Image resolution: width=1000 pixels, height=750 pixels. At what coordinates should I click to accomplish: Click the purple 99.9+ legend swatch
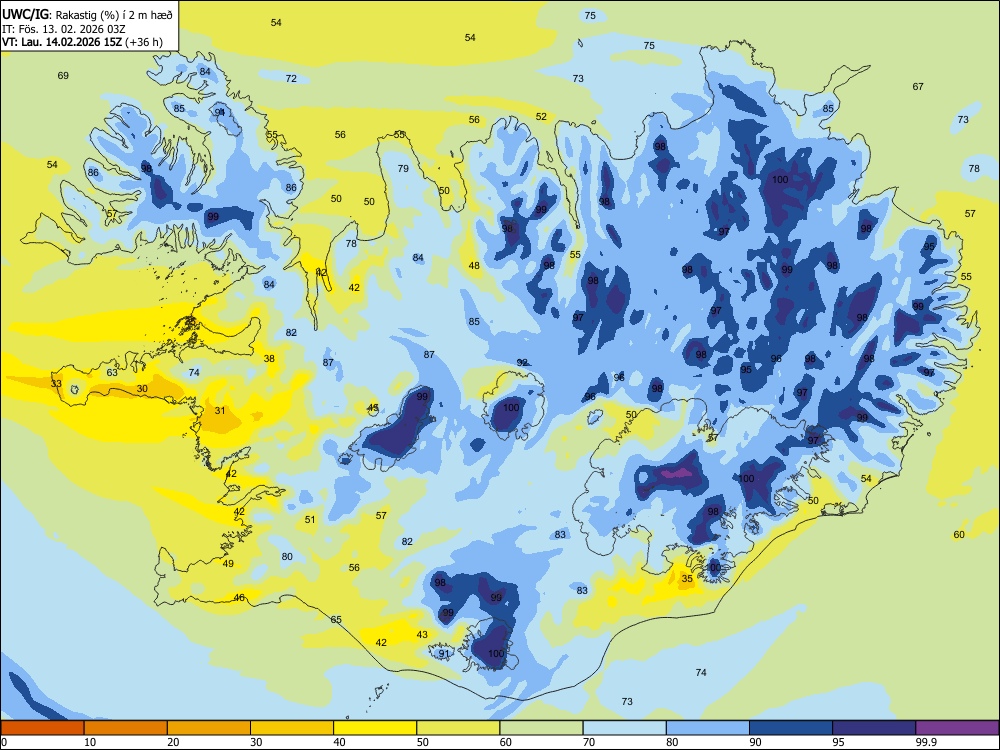click(x=957, y=728)
